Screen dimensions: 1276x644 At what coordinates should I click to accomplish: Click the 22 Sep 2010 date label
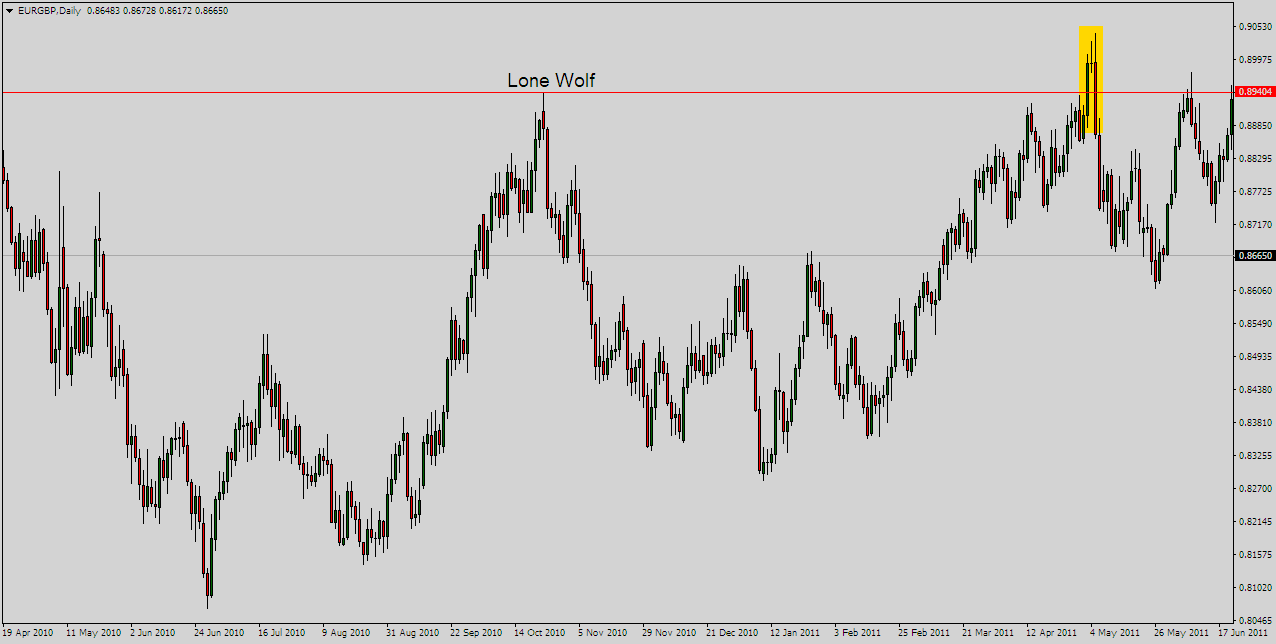coord(476,633)
